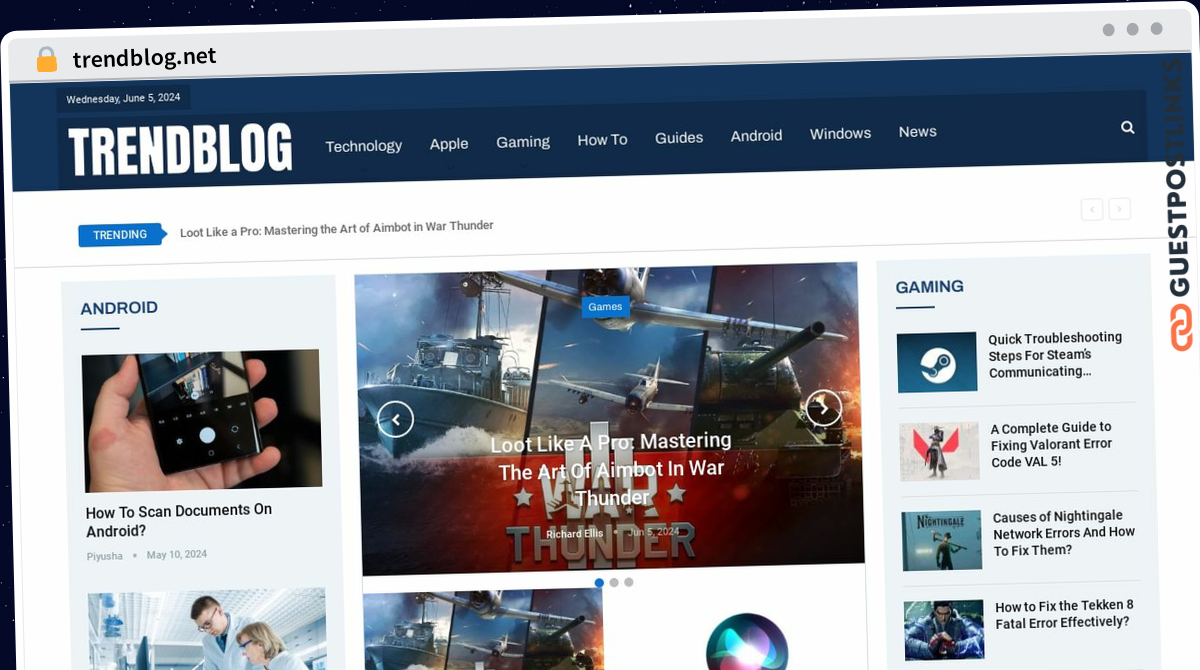This screenshot has width=1200, height=670.
Task: Select the first slider pagination dot
Action: coord(599,582)
